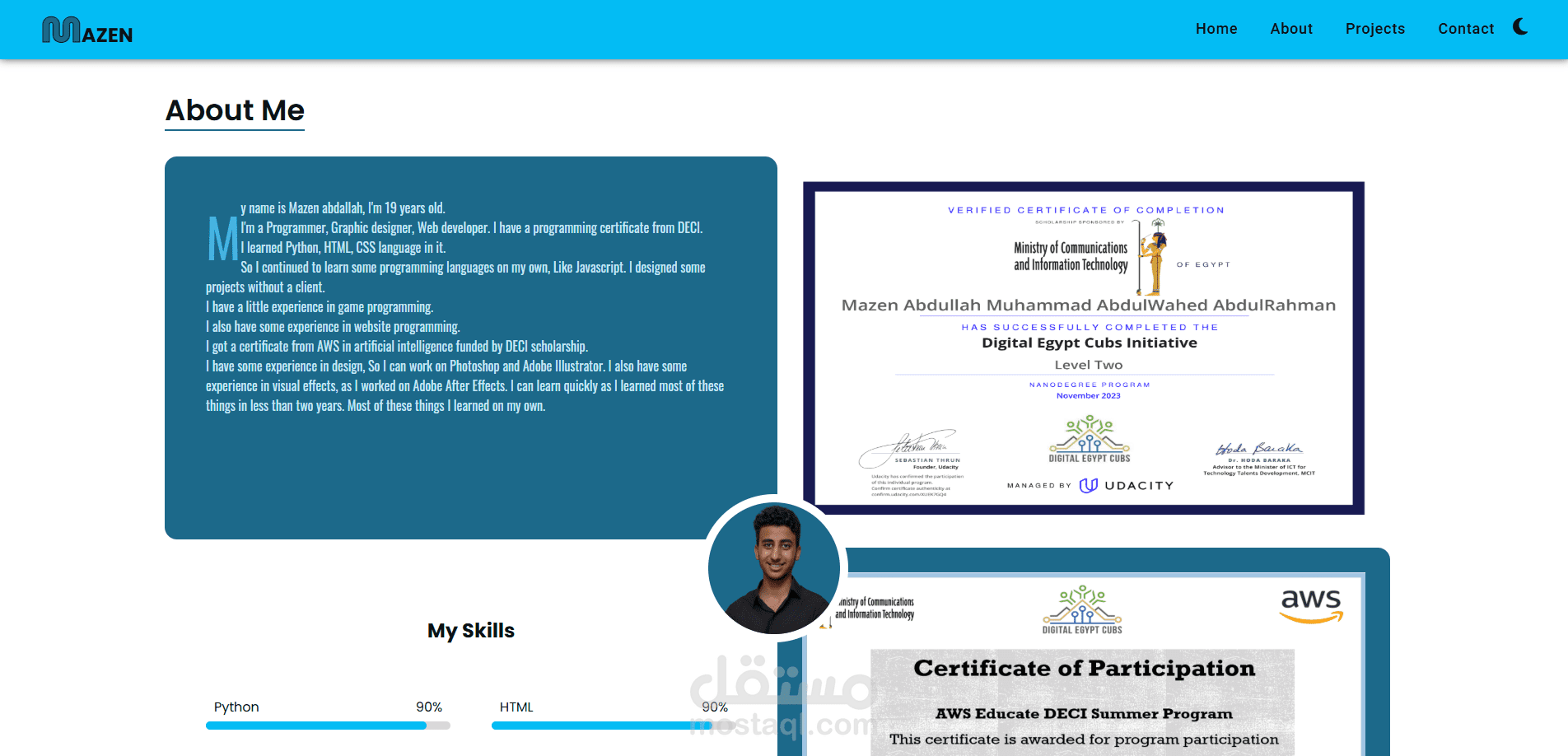
Task: Select the HTML skill label
Action: (516, 707)
